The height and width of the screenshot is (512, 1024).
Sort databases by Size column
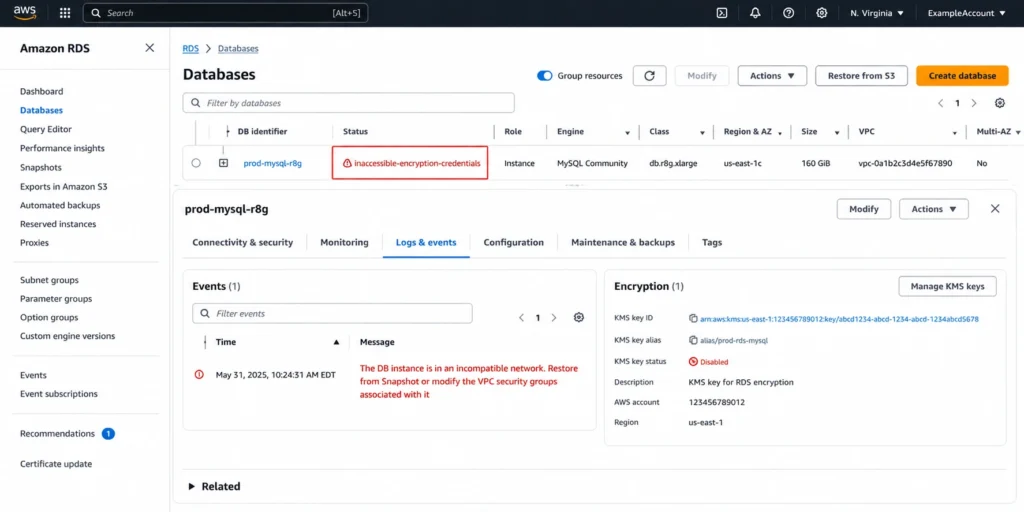coord(837,133)
